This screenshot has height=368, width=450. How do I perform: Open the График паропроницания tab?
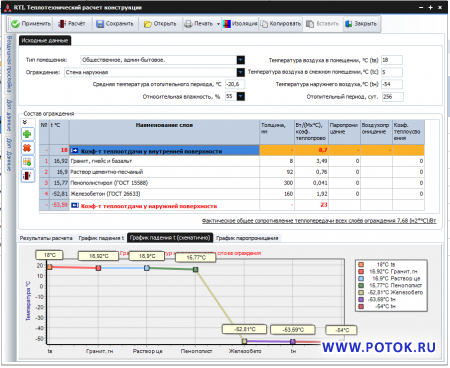click(x=247, y=238)
